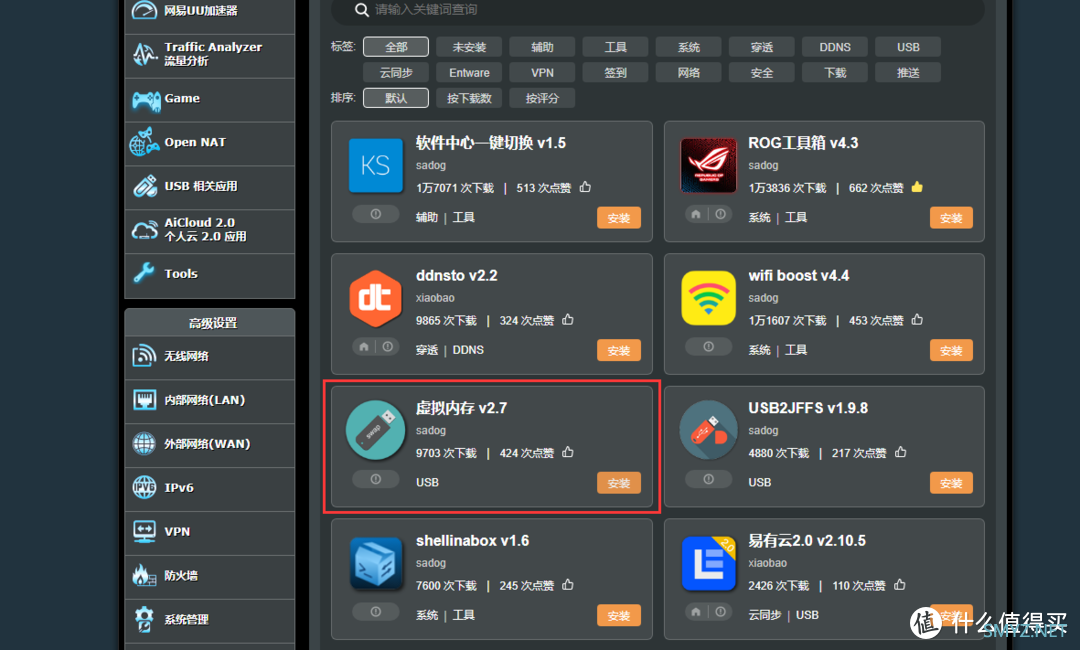The width and height of the screenshot is (1080, 650).
Task: Filter by the VPN tag button
Action: point(542,72)
